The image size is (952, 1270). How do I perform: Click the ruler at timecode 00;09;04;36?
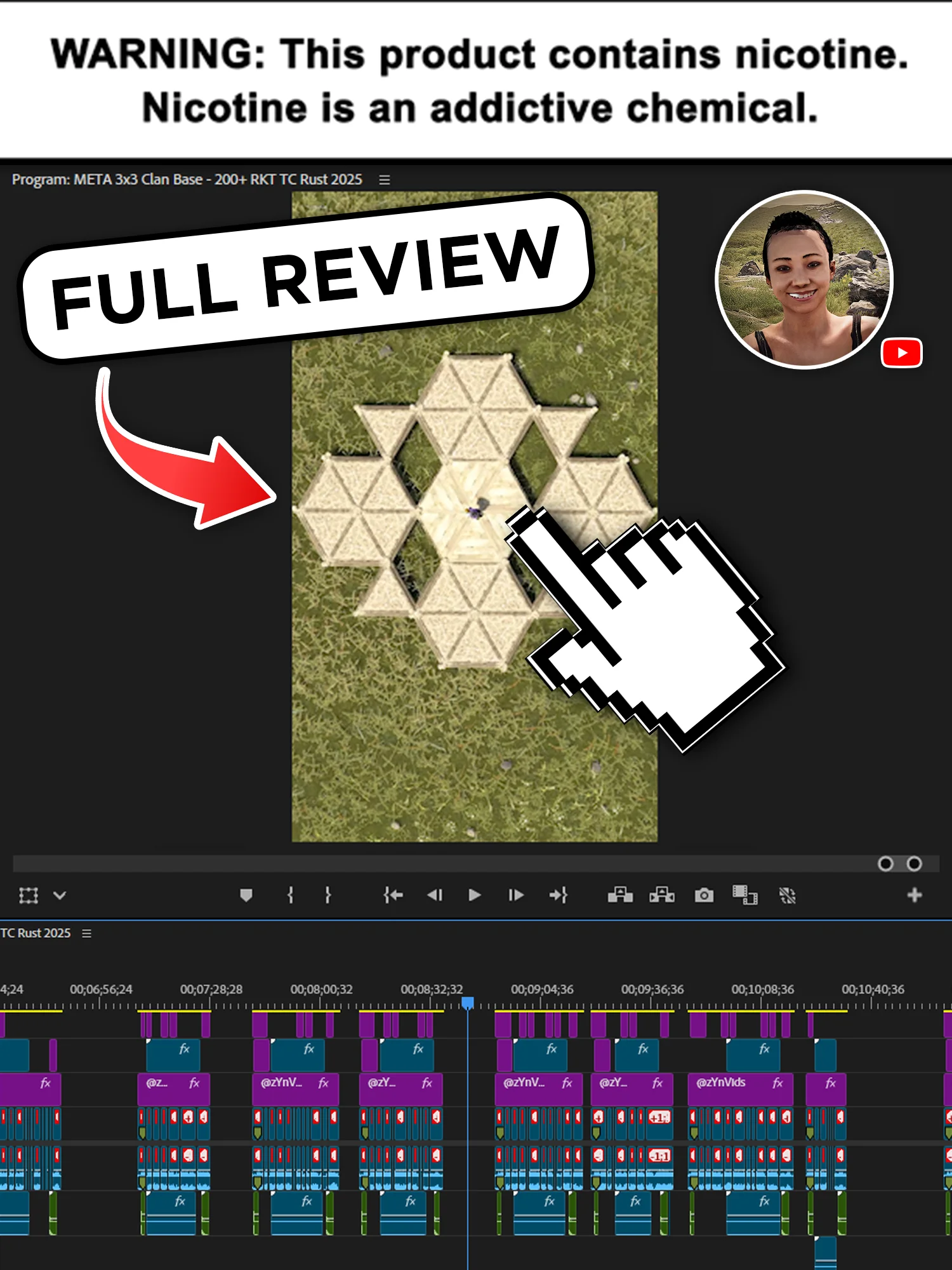coord(542,989)
